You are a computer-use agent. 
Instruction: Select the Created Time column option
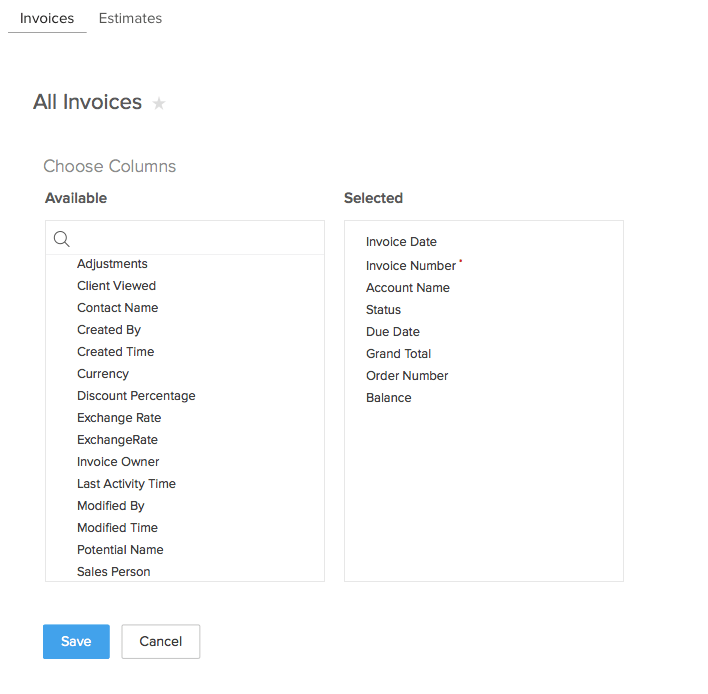(115, 352)
